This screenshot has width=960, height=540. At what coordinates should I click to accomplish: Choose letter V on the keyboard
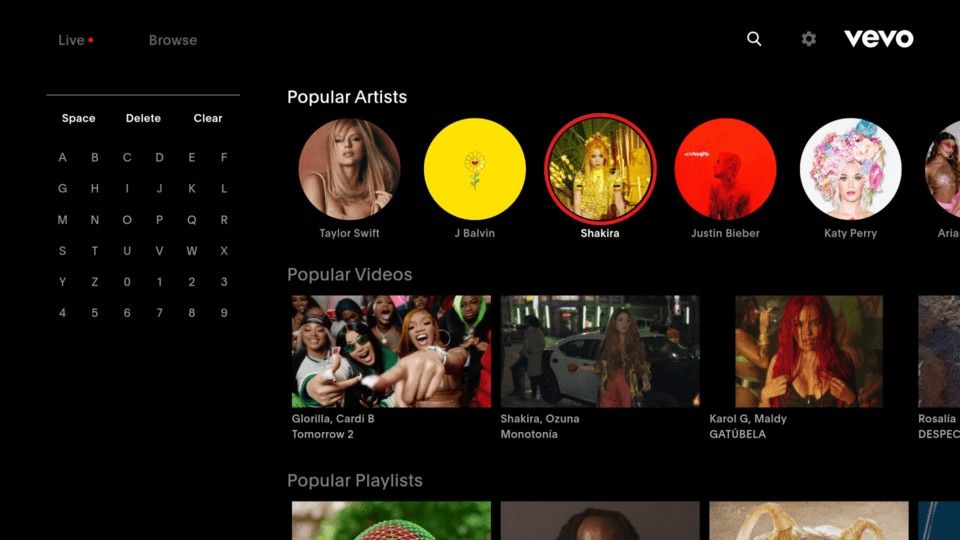(159, 251)
